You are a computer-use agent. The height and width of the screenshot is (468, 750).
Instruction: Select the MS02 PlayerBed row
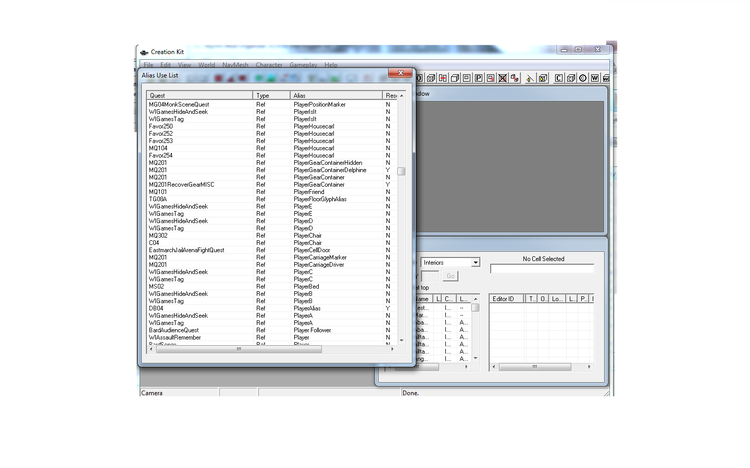pos(271,286)
